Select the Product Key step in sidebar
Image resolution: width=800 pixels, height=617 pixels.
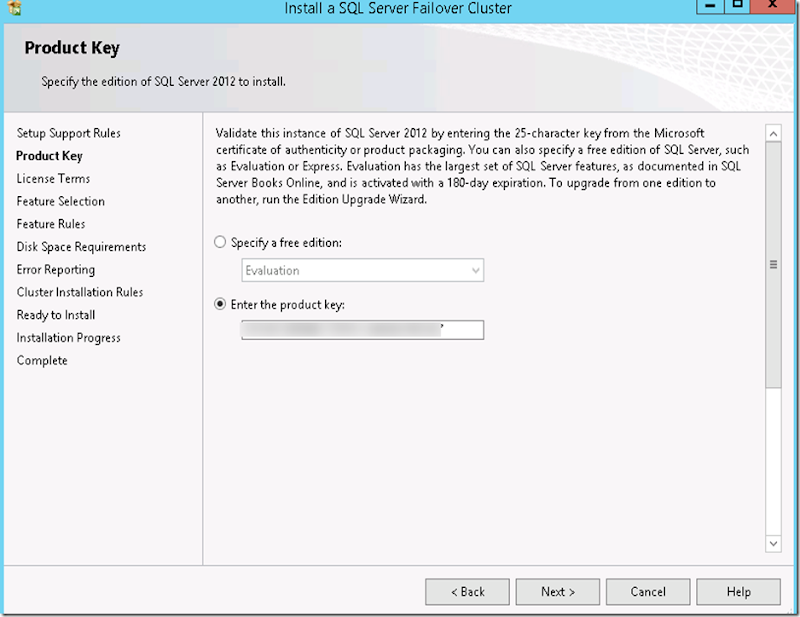(49, 156)
